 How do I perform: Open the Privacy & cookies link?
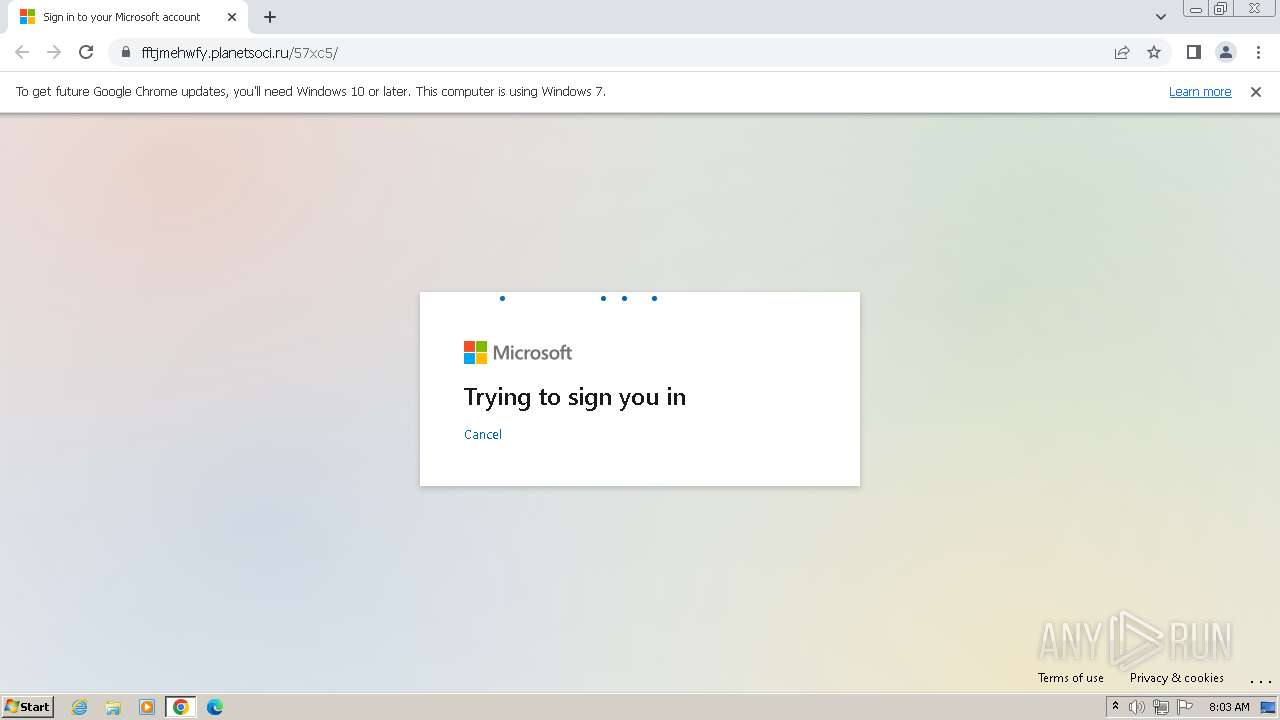1177,678
